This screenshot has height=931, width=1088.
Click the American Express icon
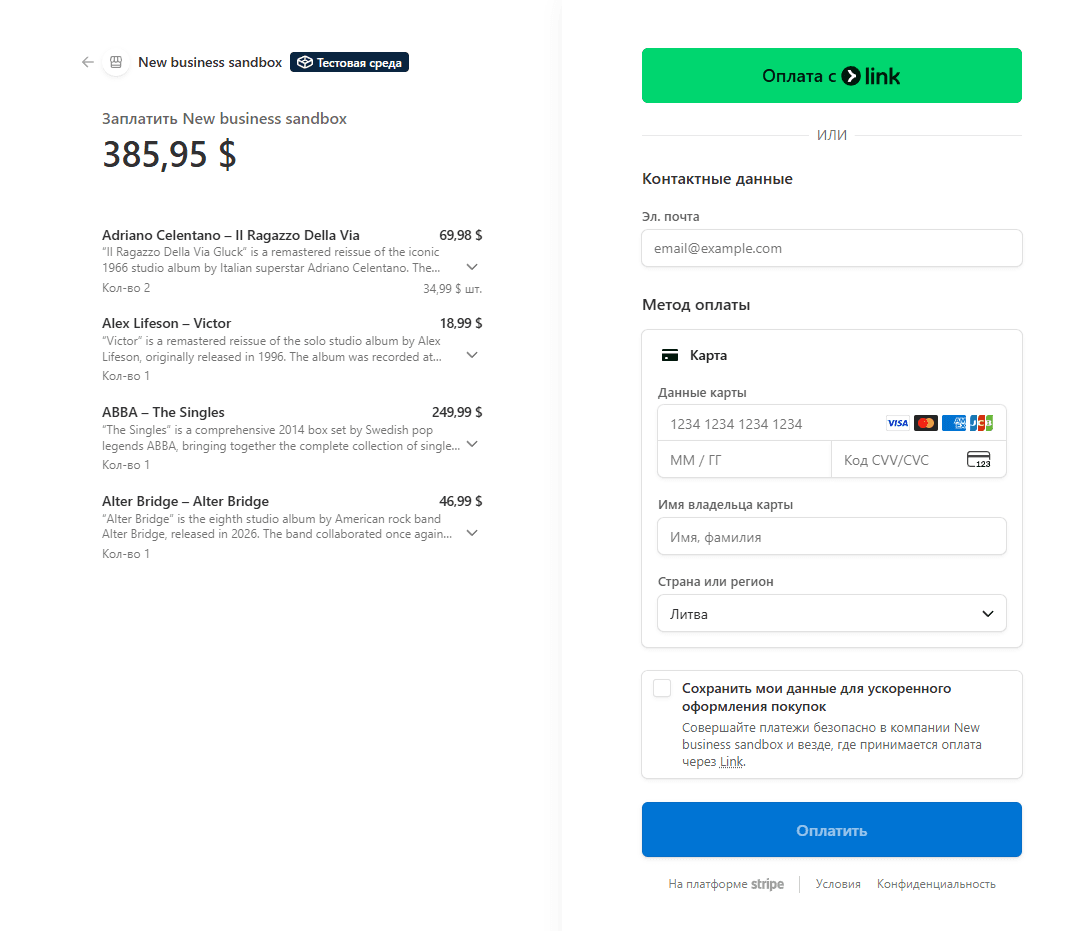point(954,423)
